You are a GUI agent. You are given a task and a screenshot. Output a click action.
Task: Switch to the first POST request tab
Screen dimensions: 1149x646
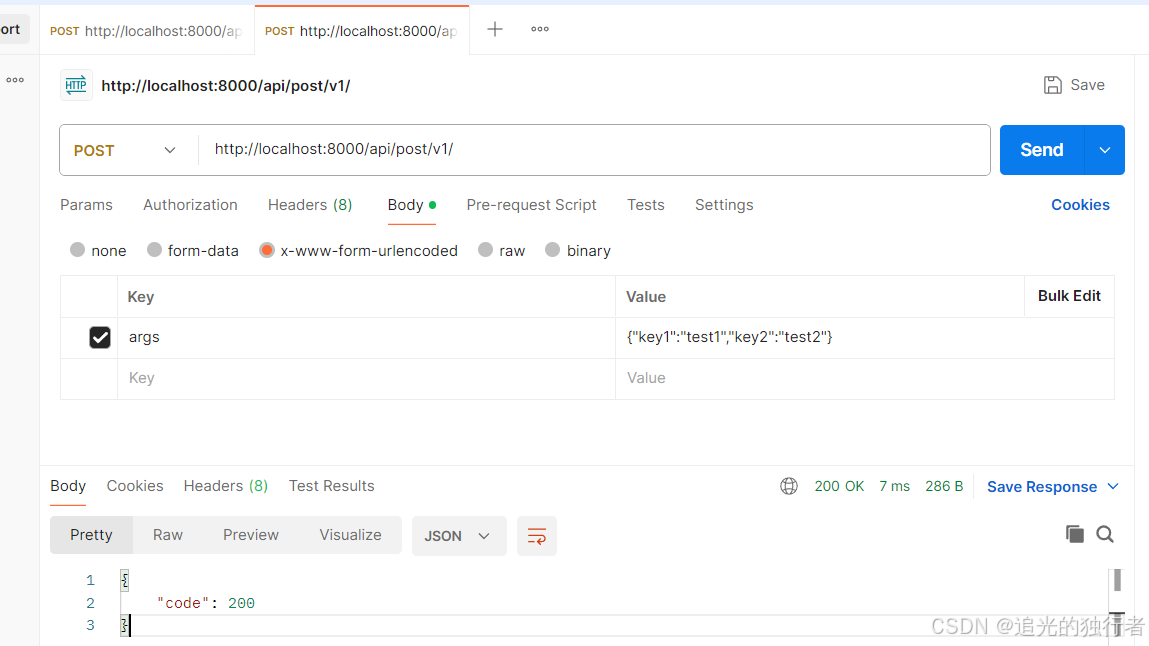147,31
